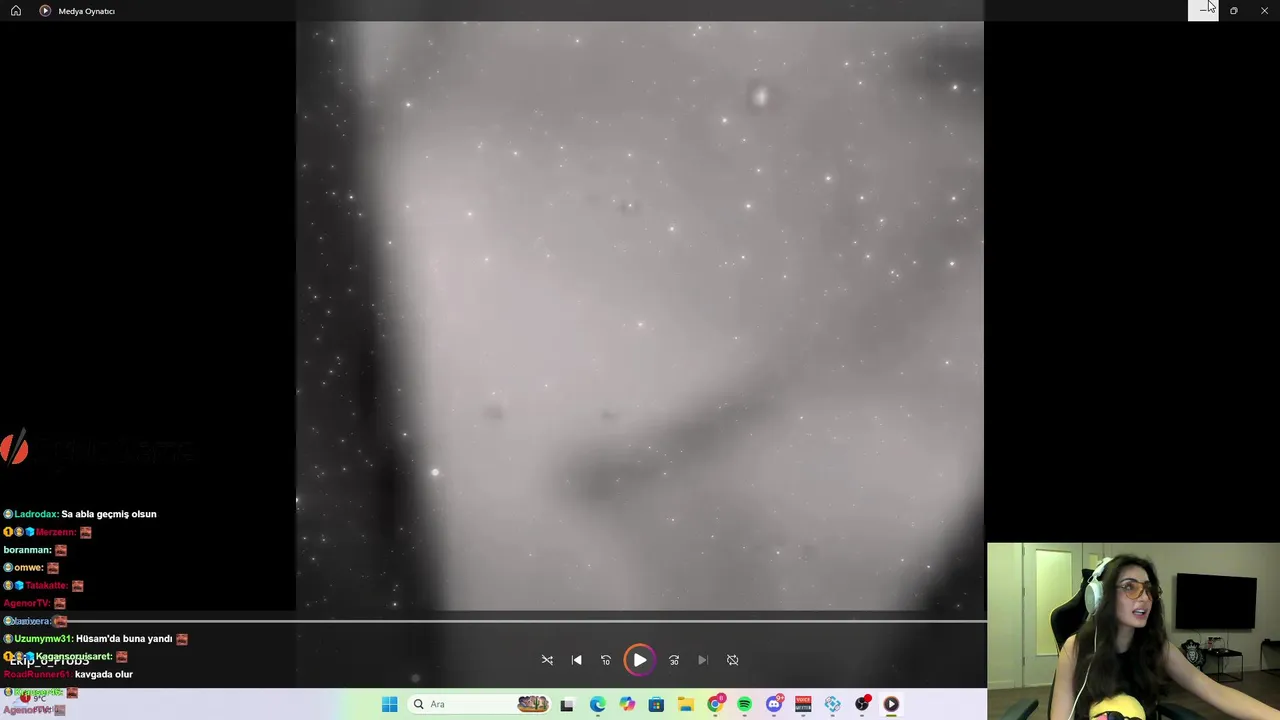Restore down the Medya Oynatıcı window

[1234, 10]
